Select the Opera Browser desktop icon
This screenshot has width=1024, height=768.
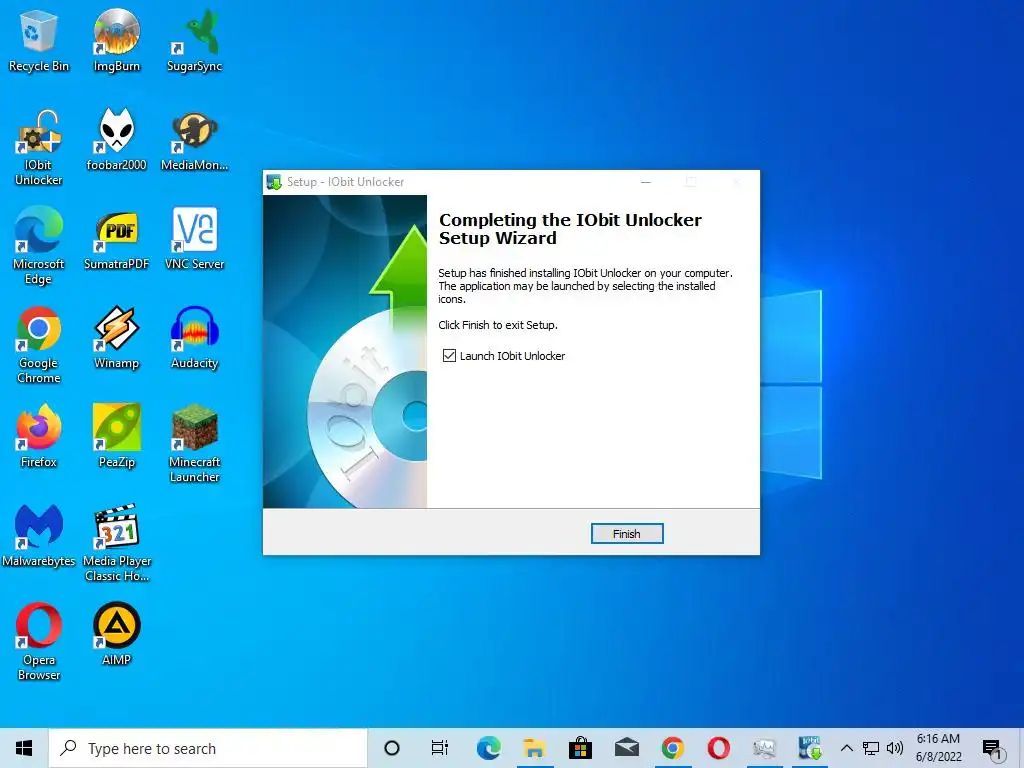click(x=39, y=642)
